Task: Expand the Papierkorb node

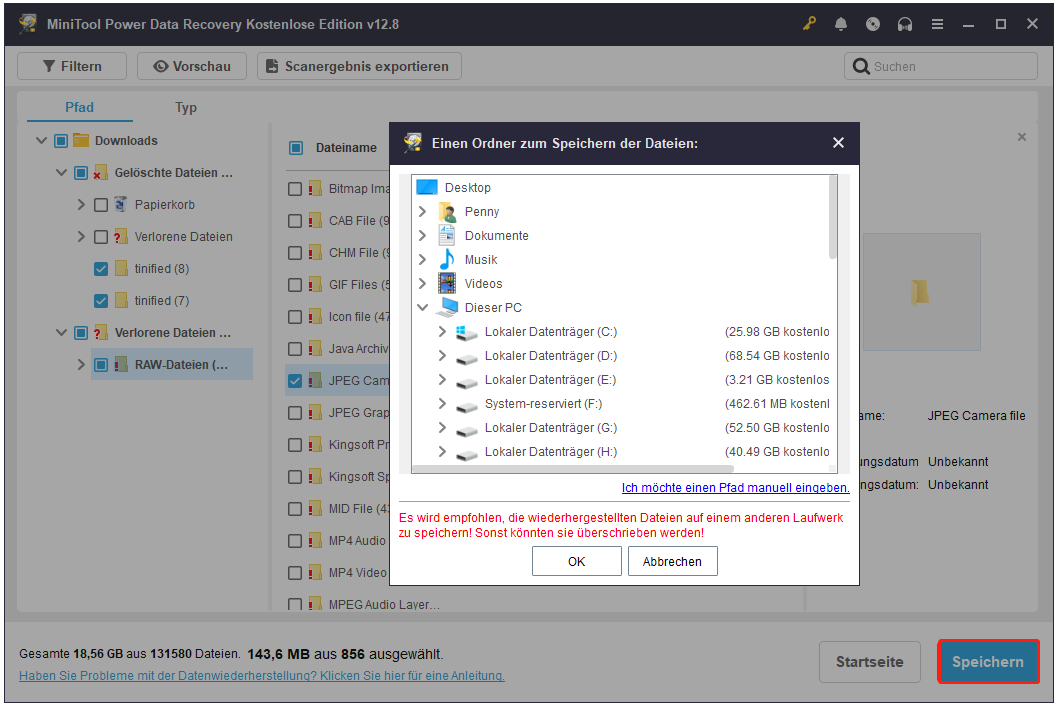Action: [81, 204]
